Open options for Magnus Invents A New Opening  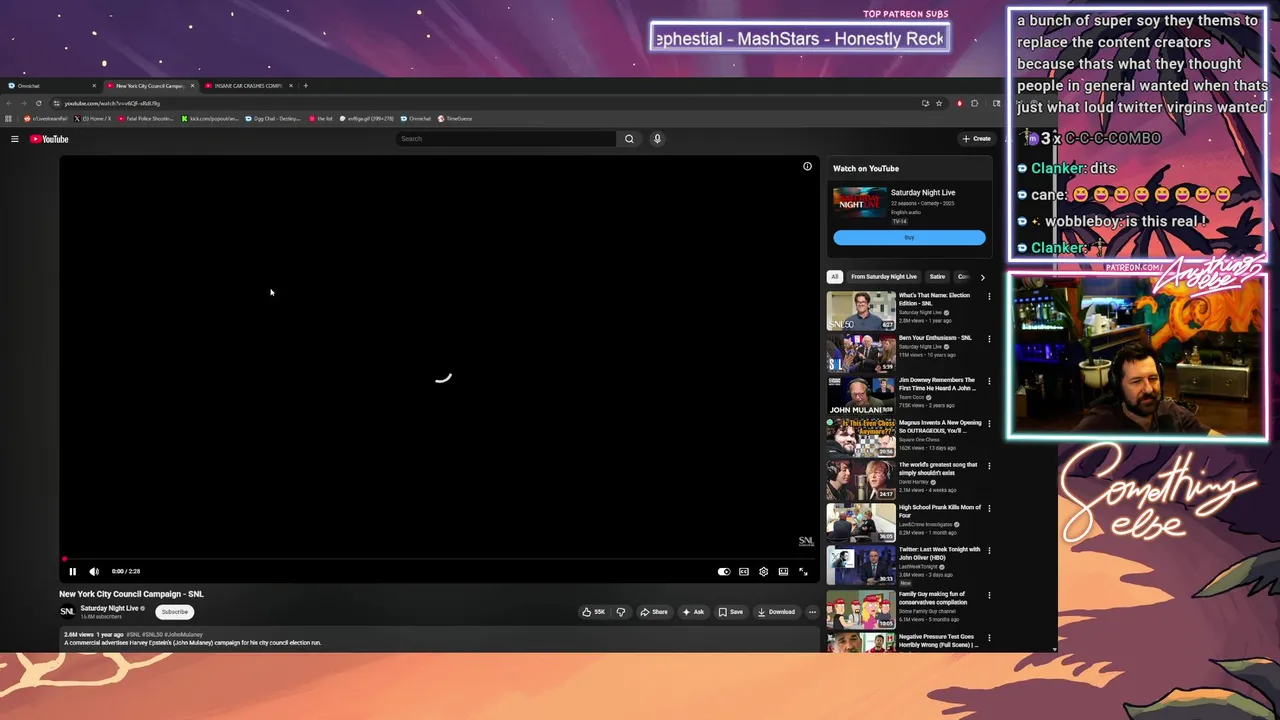click(989, 423)
